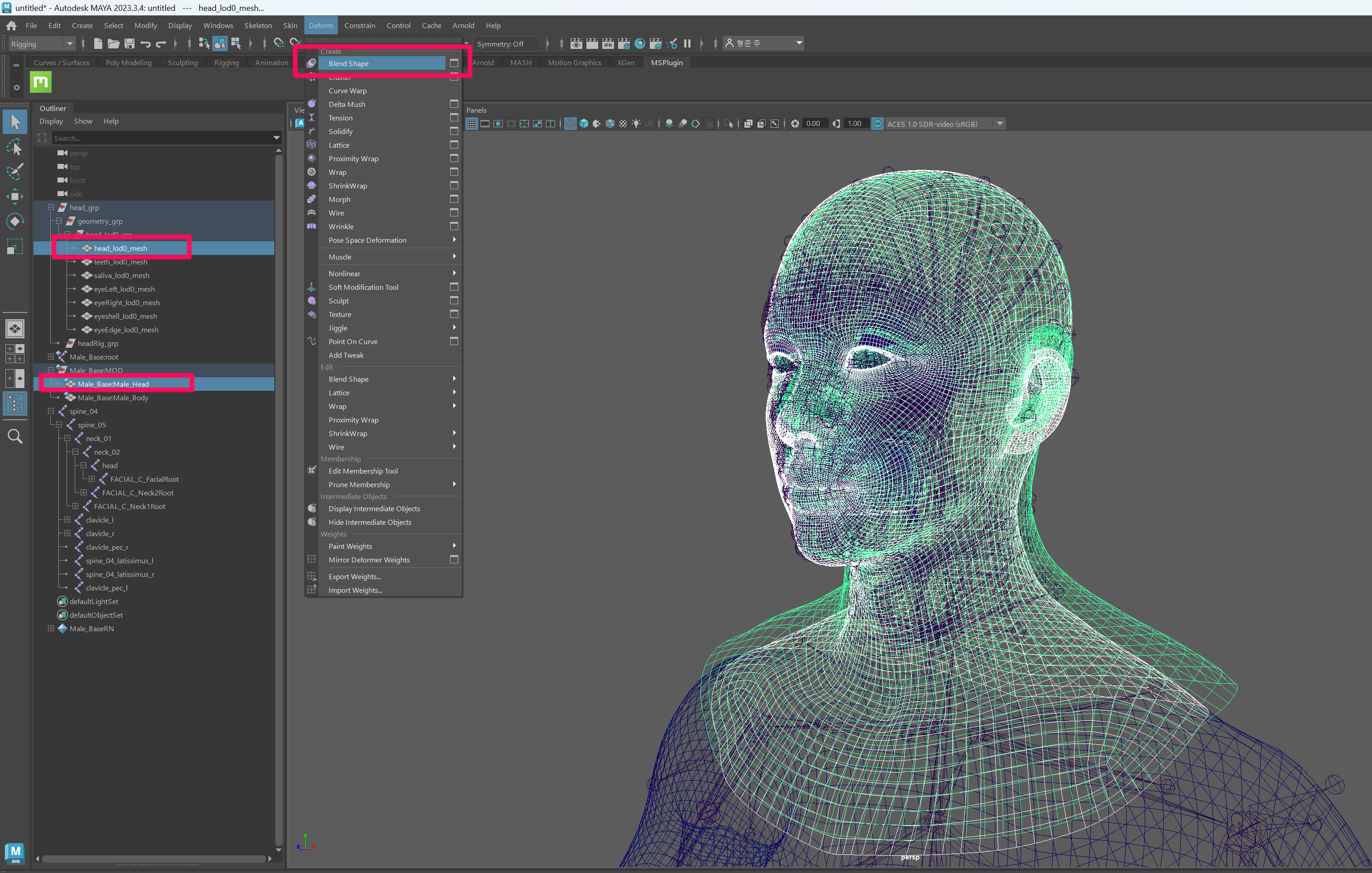Click the Save scene icon
Image resolution: width=1372 pixels, height=873 pixels.
[130, 44]
